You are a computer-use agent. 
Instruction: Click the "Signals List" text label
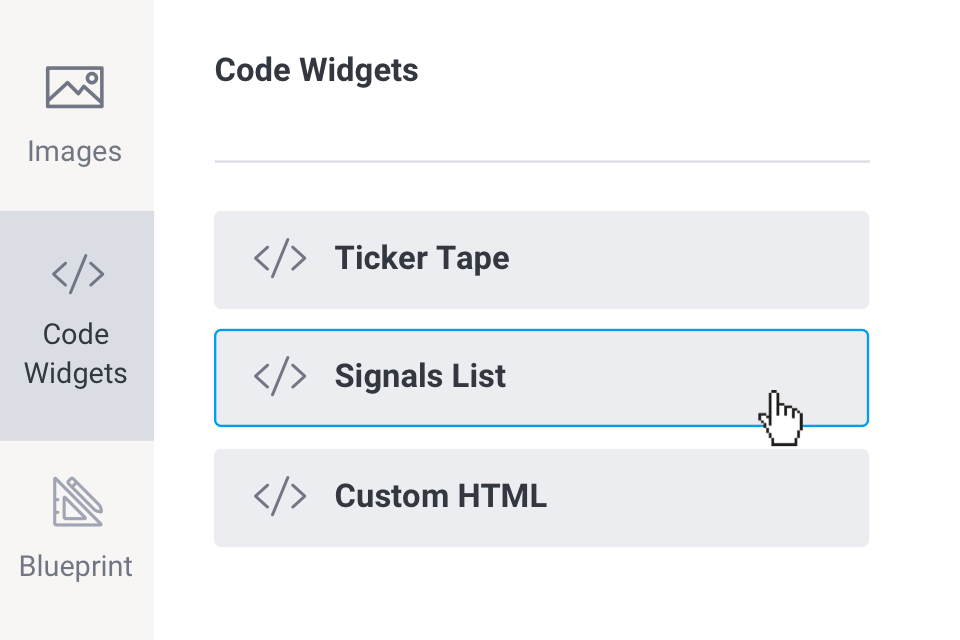[420, 376]
